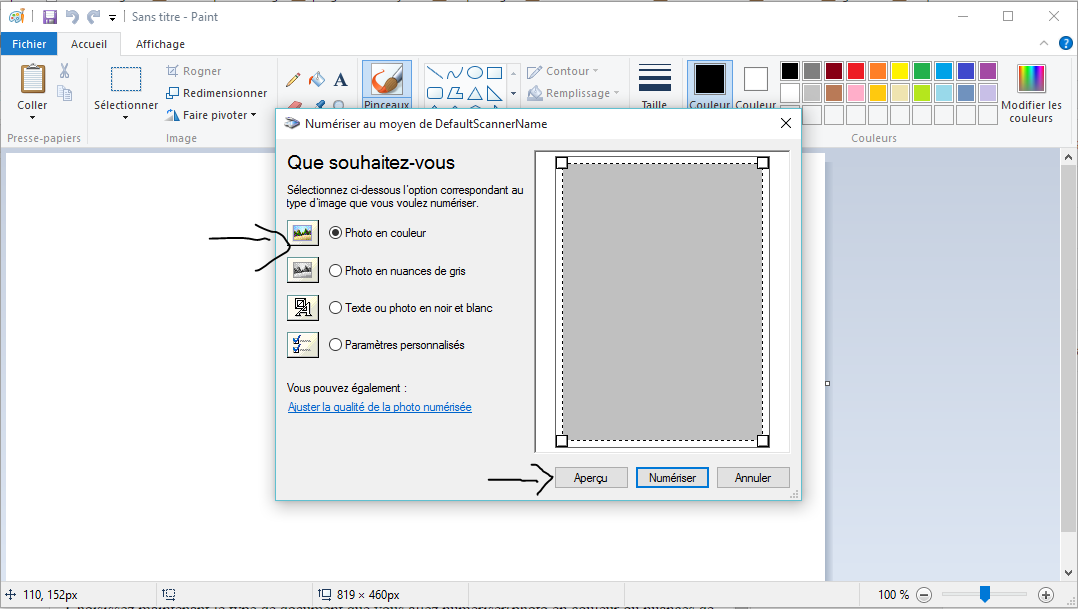
Task: Click the Sélectionner rectangle tool
Action: coord(126,79)
